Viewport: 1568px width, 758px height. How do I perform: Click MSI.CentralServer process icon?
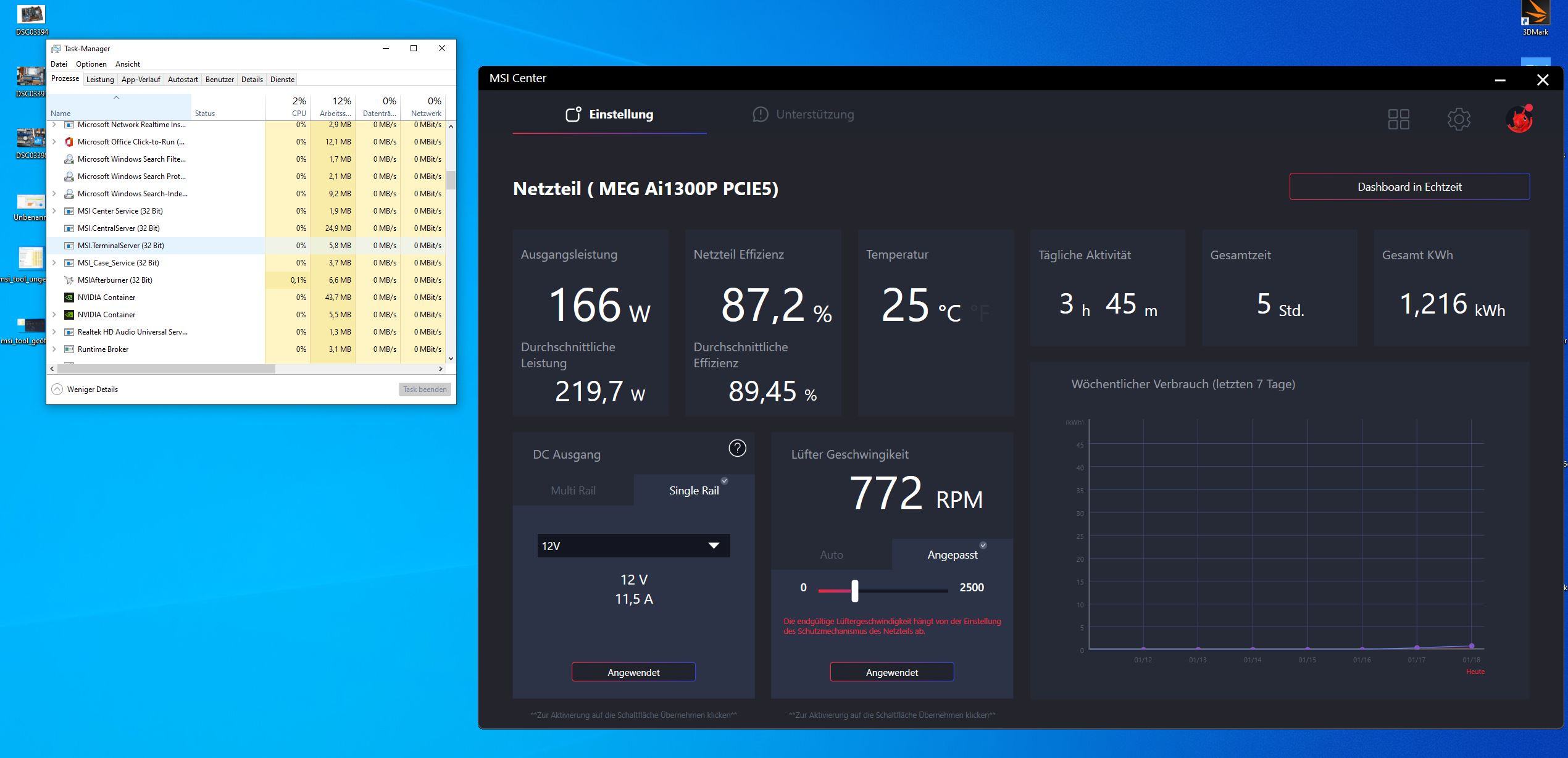point(69,228)
